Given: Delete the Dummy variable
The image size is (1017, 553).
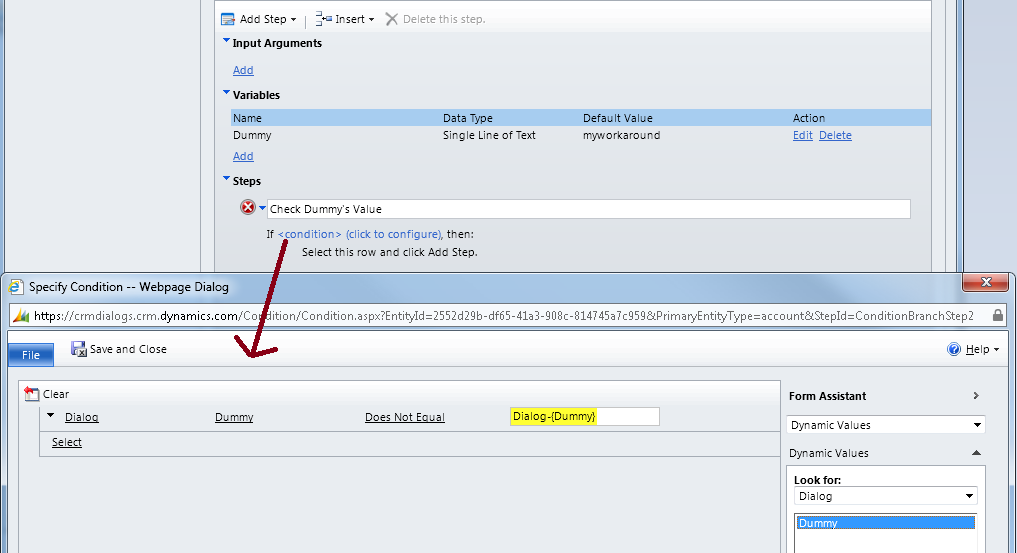Looking at the screenshot, I should [835, 135].
